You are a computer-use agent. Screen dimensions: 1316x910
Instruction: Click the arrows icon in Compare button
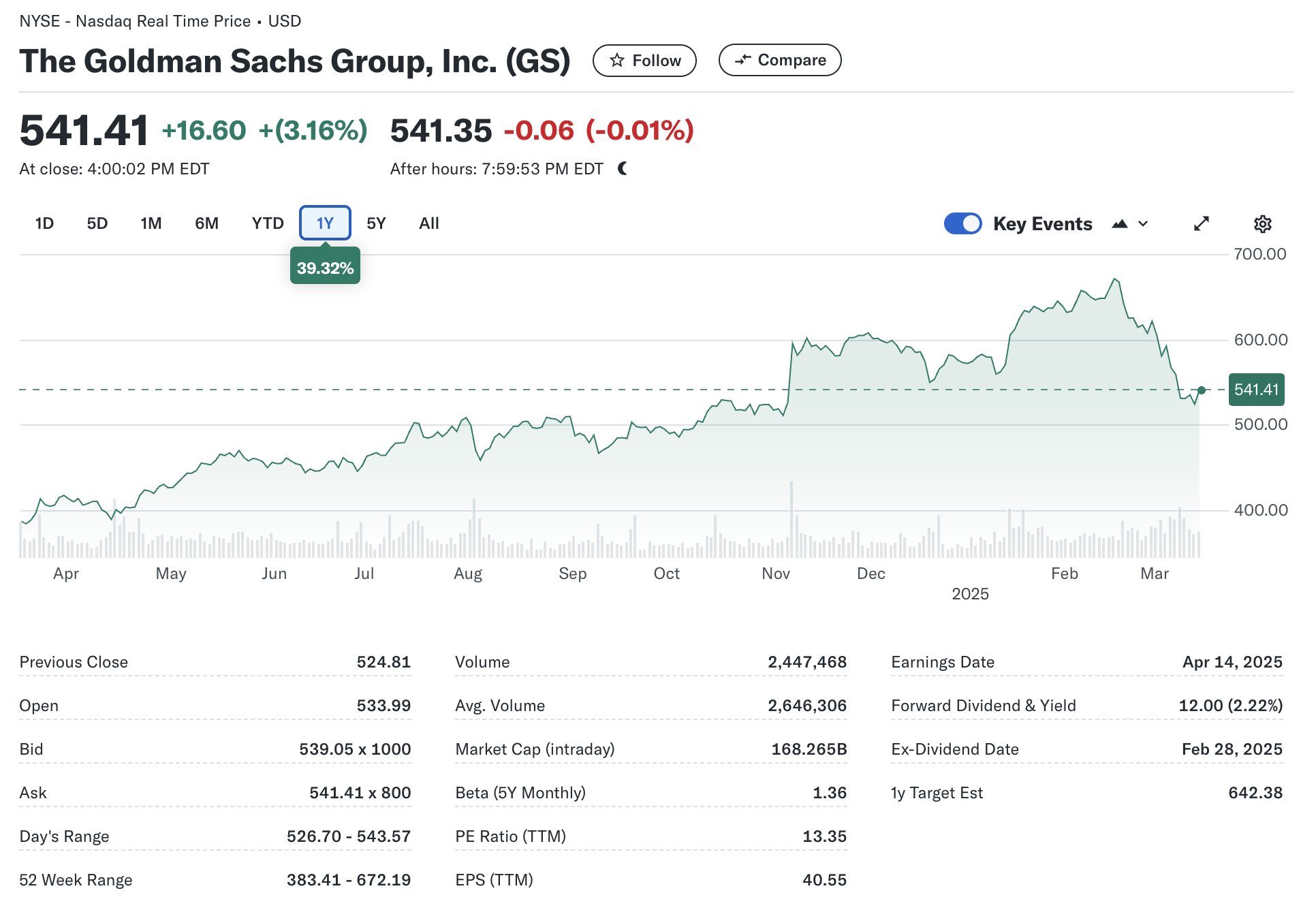click(742, 60)
